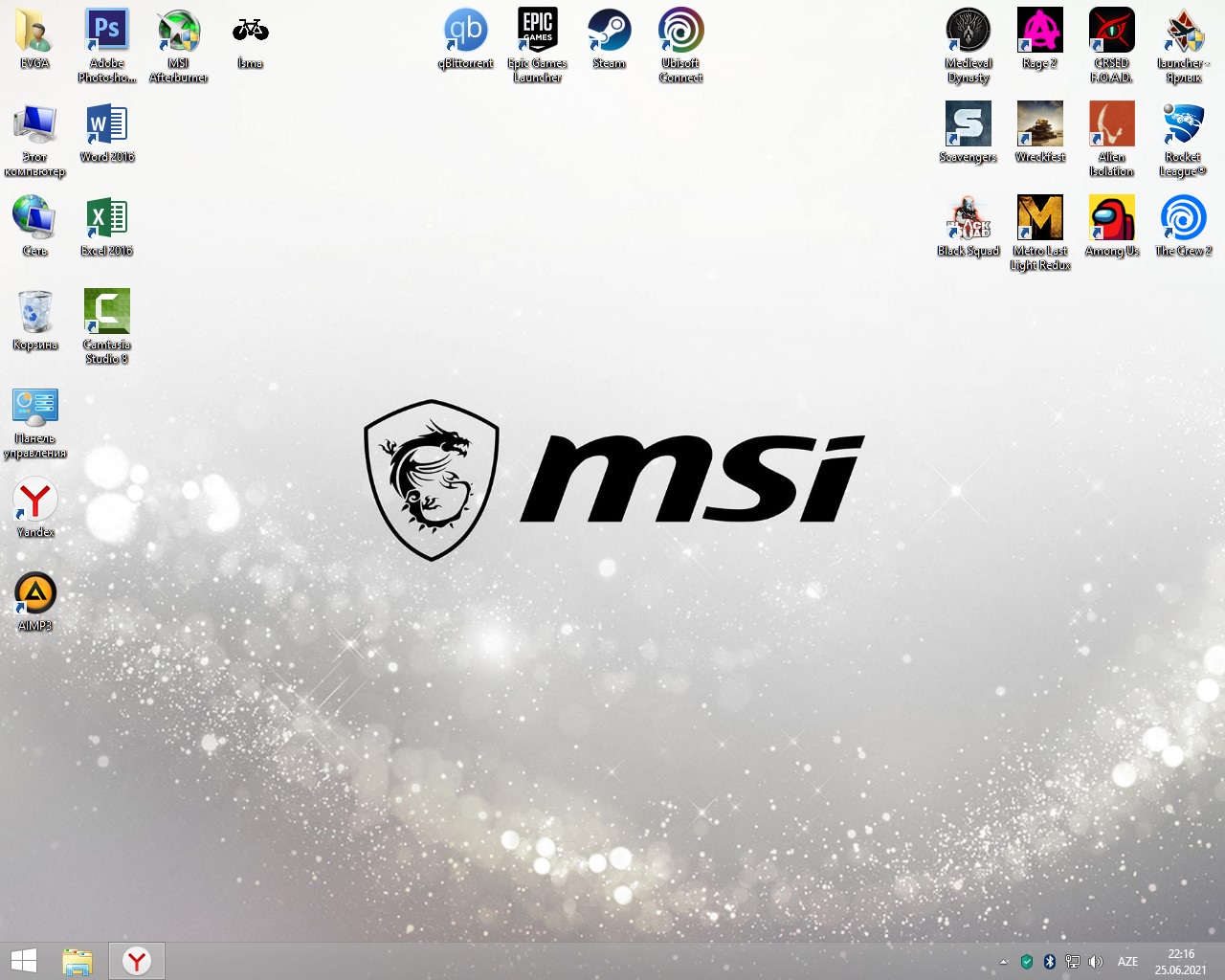Viewport: 1225px width, 980px height.
Task: Open Bluetooth tray icon
Action: pos(1050,962)
